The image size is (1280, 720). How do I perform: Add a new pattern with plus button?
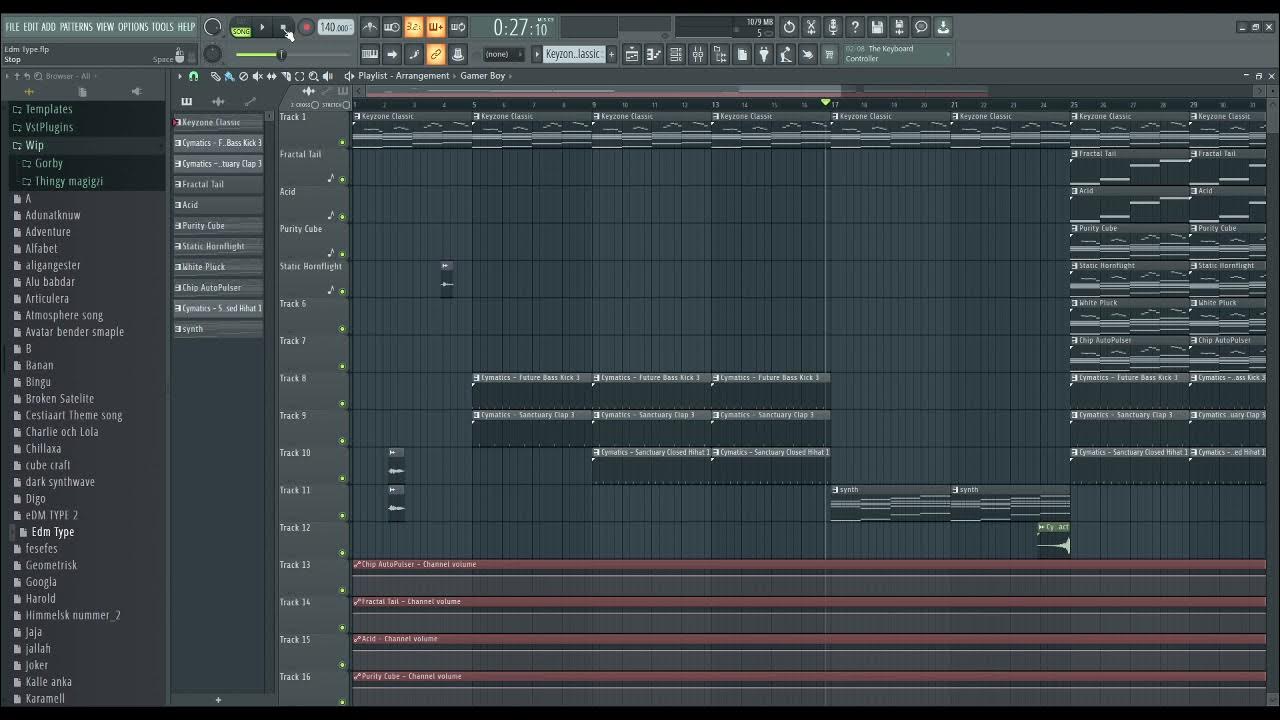pos(611,54)
